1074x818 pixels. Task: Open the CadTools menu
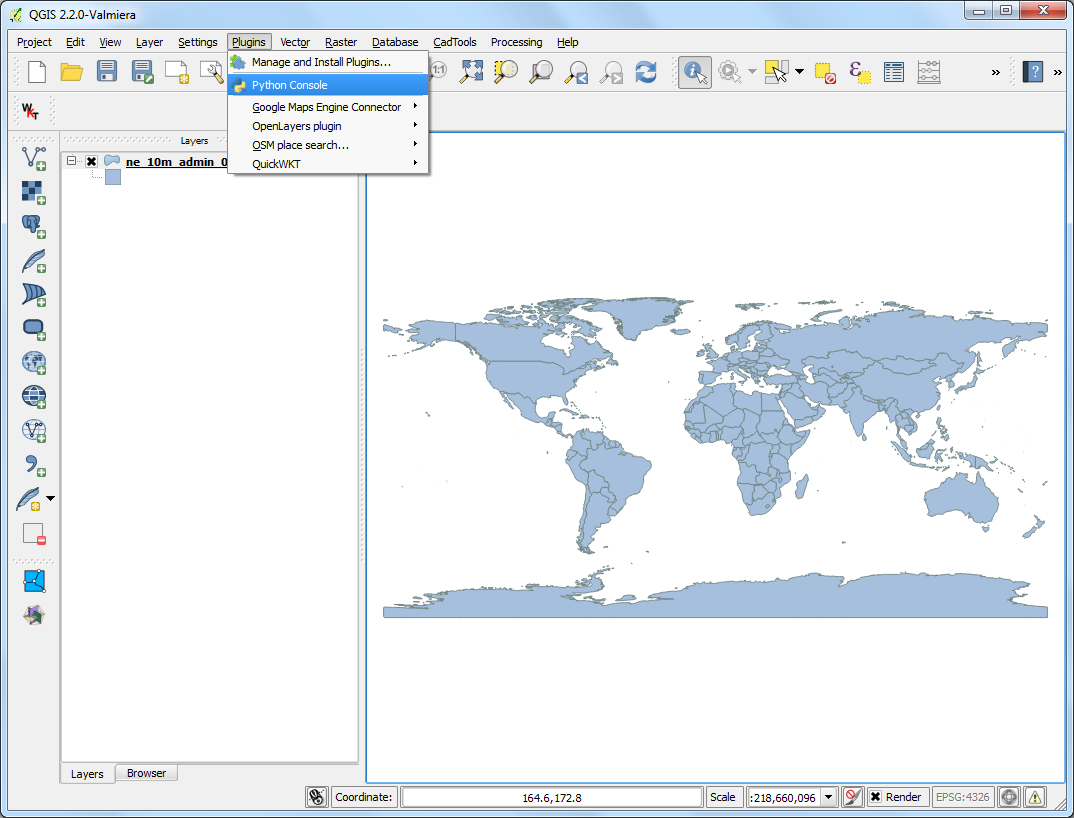pos(455,42)
